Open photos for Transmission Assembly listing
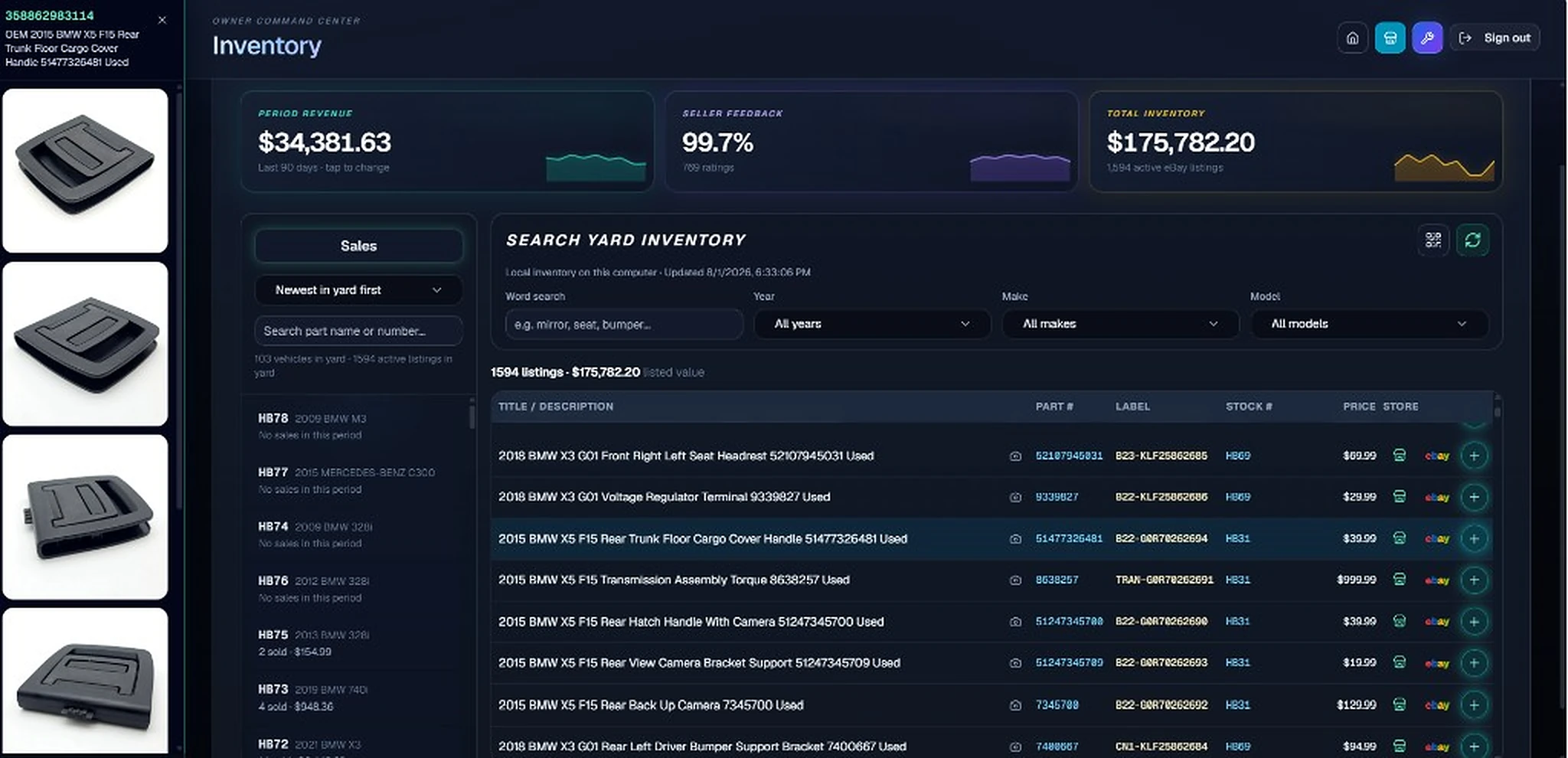 (x=1015, y=580)
